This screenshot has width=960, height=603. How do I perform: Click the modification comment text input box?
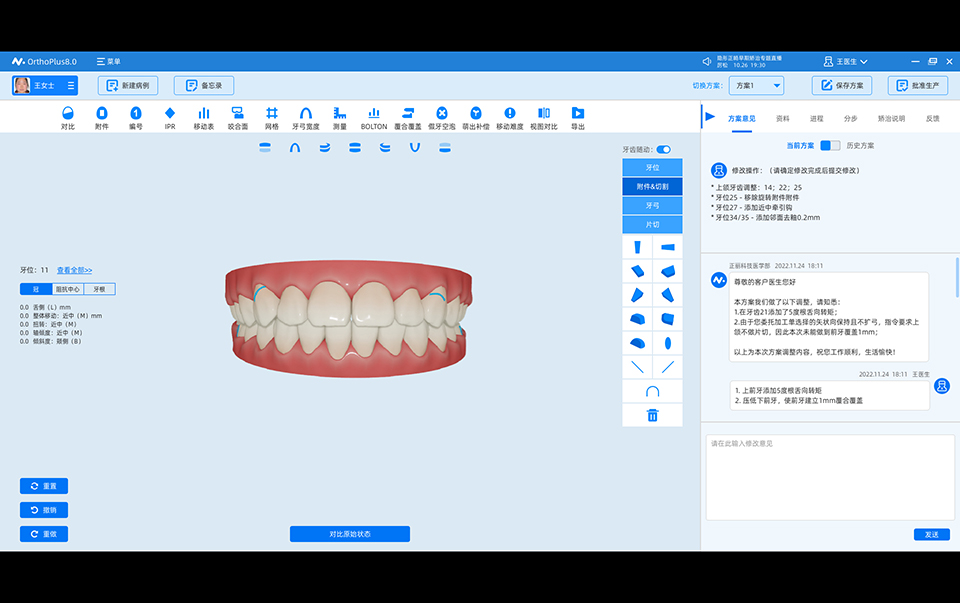[x=830, y=477]
